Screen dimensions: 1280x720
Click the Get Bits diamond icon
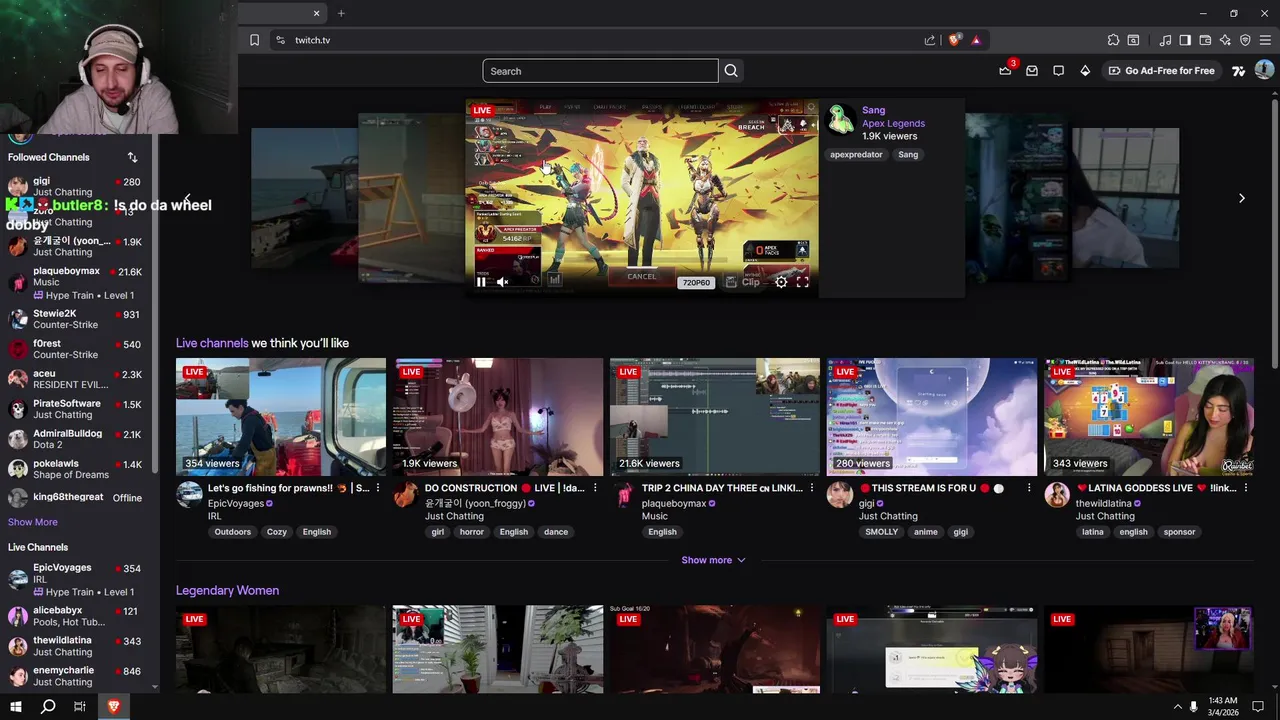click(x=1085, y=71)
